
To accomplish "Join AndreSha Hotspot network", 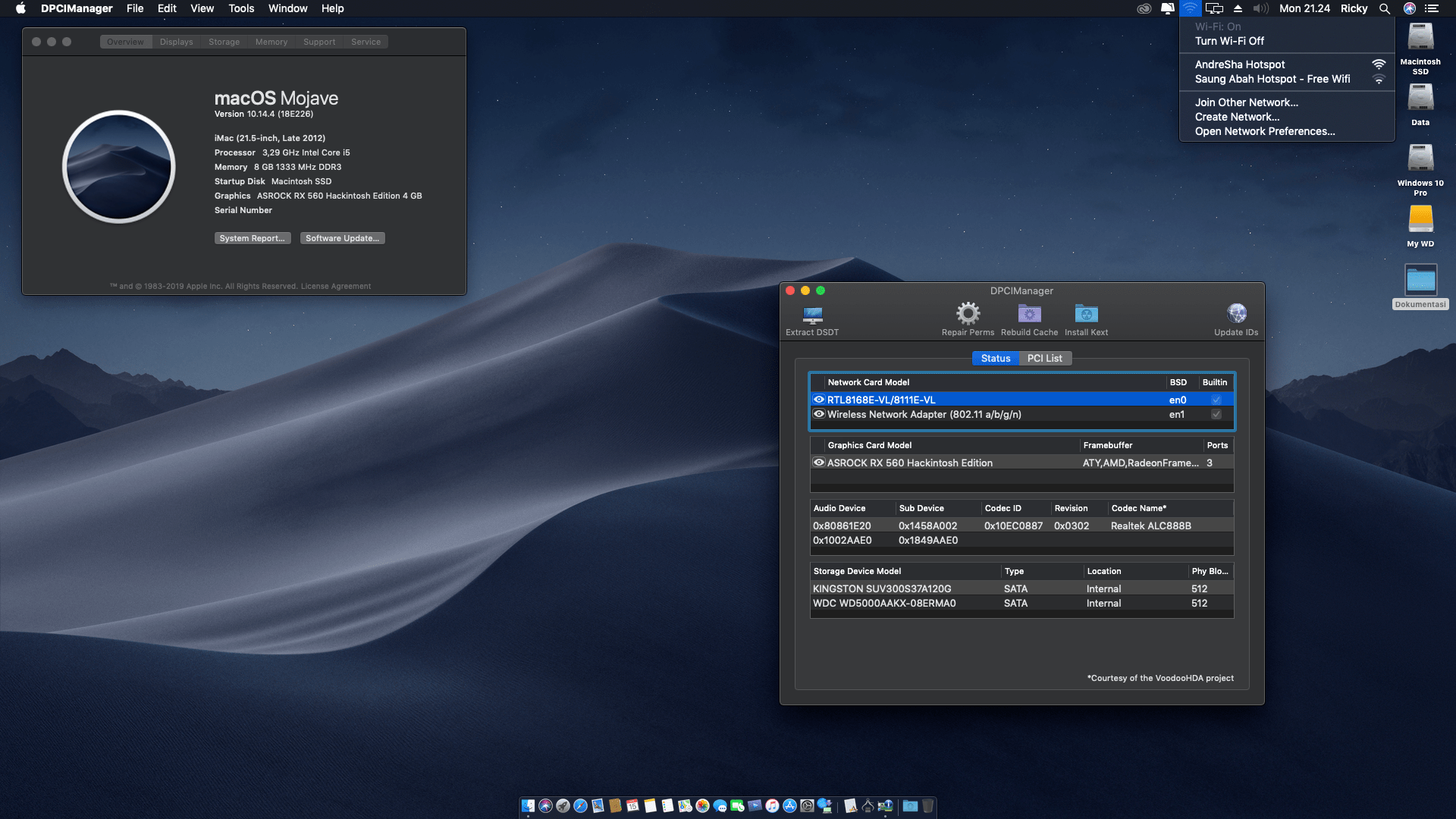I will [1287, 64].
